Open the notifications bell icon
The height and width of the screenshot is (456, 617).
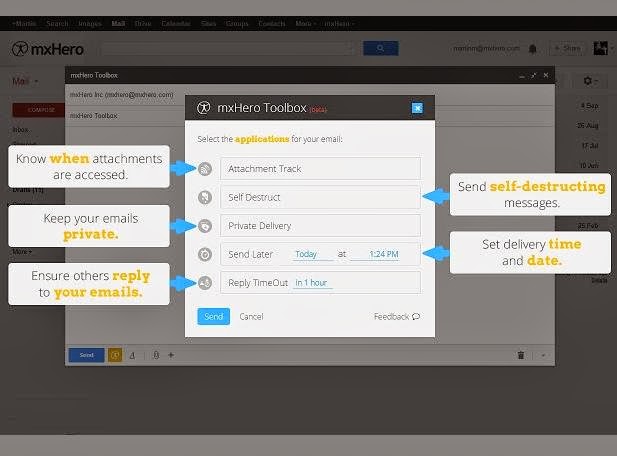pos(533,49)
